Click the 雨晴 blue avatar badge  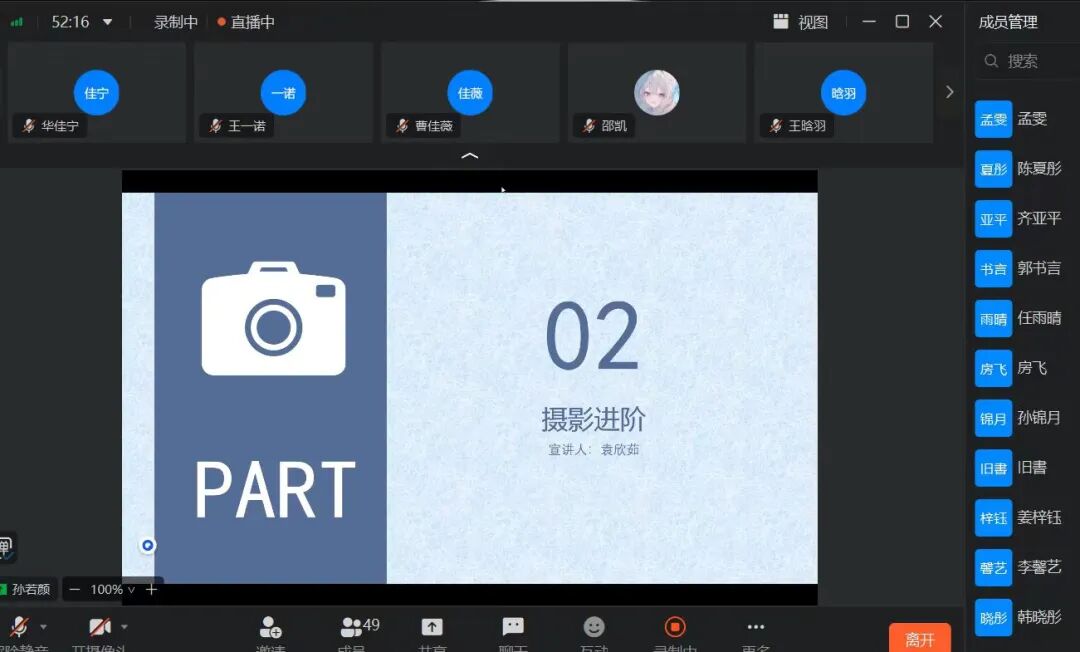993,318
